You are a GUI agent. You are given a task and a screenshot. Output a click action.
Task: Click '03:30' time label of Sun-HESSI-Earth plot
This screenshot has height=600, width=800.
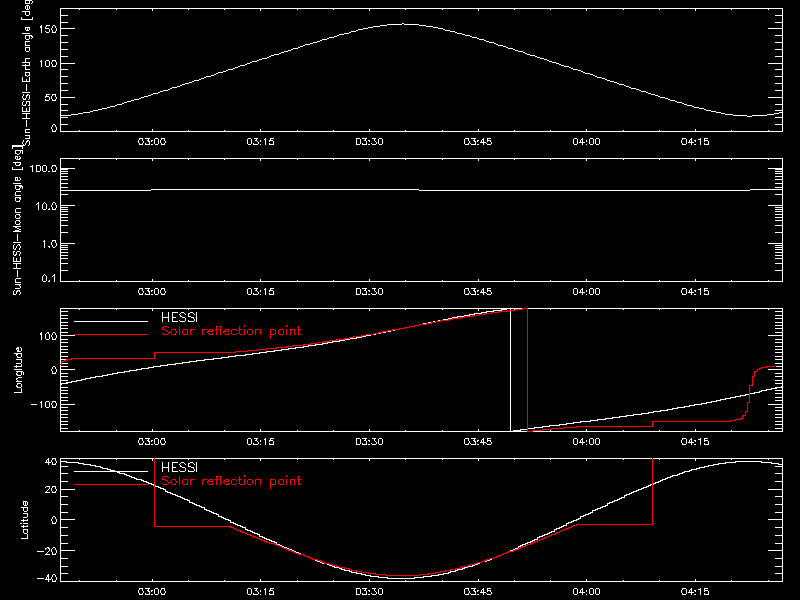coord(369,142)
